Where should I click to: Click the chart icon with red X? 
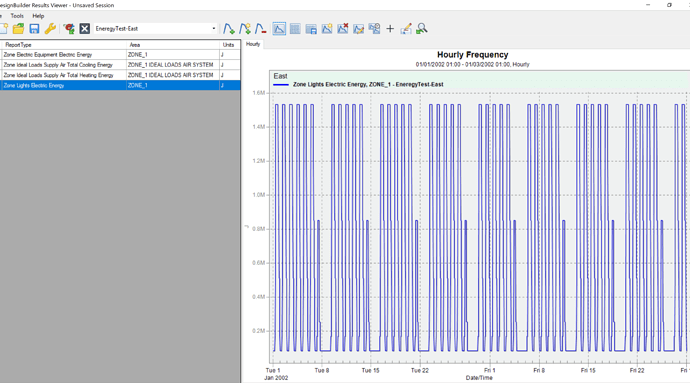[343, 29]
